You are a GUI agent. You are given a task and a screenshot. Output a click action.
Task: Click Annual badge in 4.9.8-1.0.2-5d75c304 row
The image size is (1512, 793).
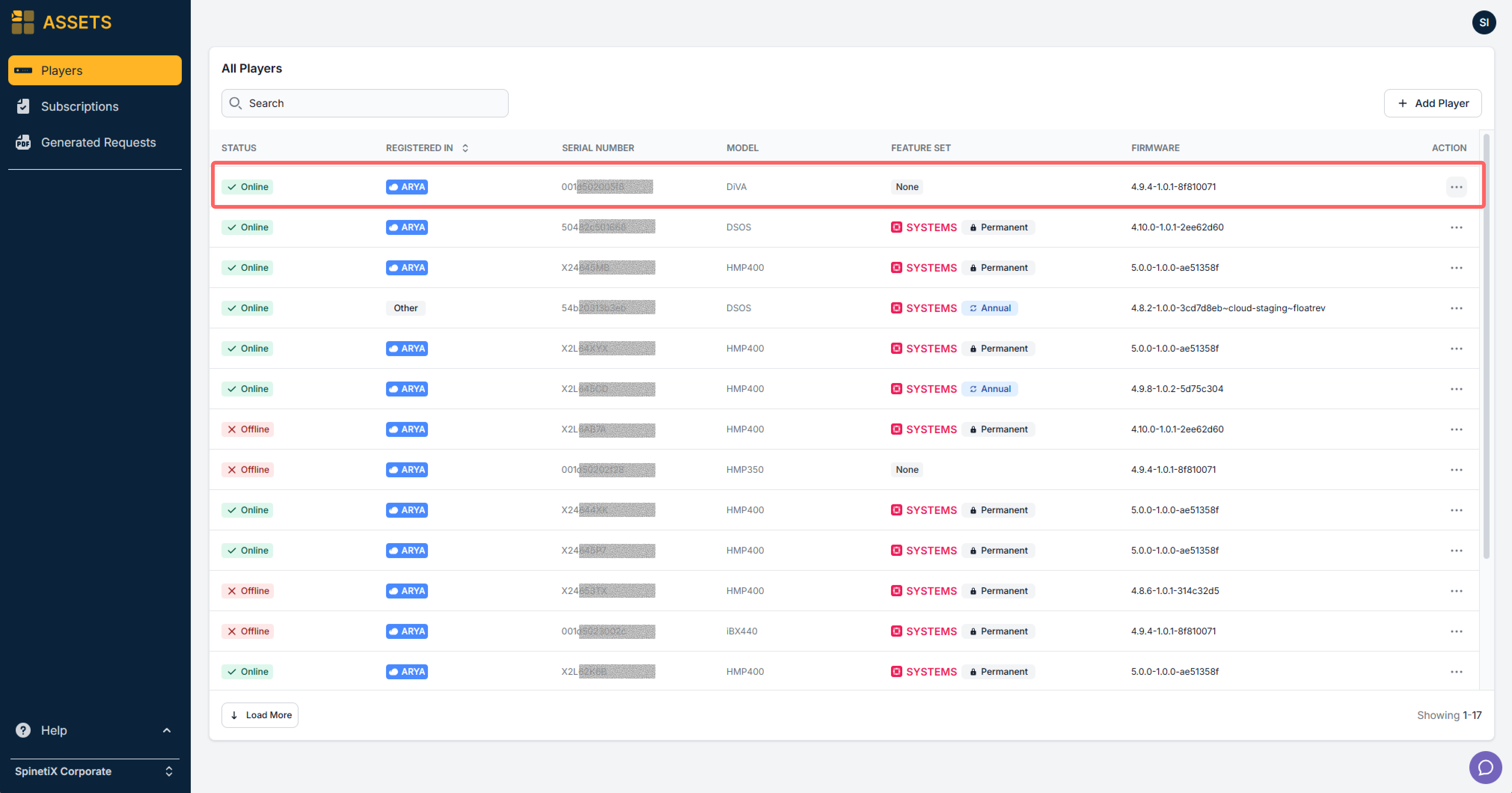tap(990, 389)
